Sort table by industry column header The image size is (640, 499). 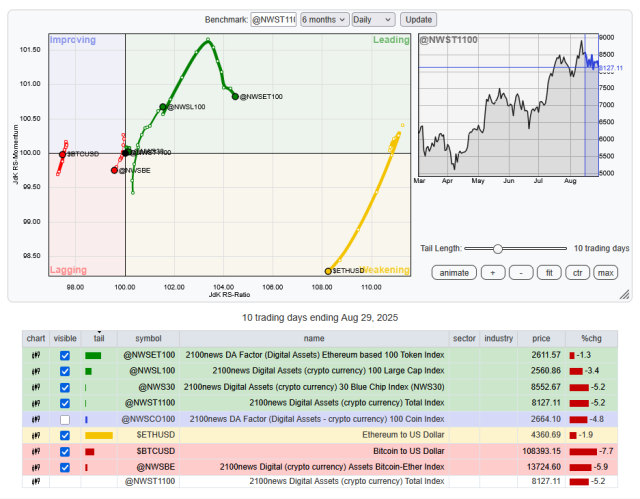[x=498, y=338]
